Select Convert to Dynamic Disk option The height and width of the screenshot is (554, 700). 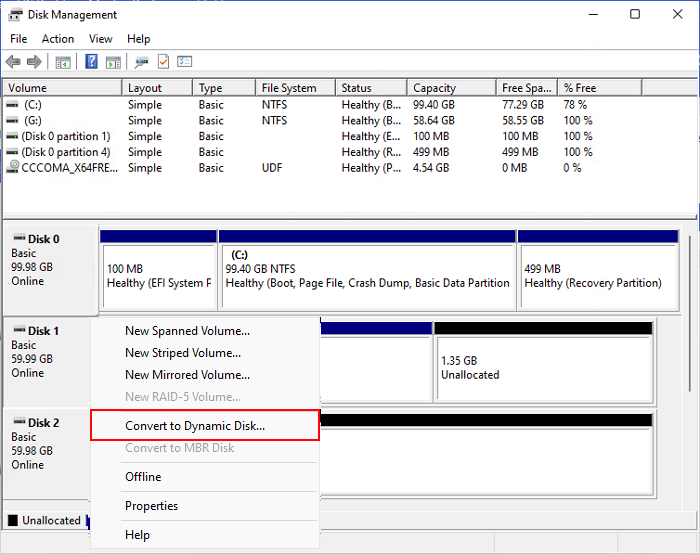(x=195, y=426)
